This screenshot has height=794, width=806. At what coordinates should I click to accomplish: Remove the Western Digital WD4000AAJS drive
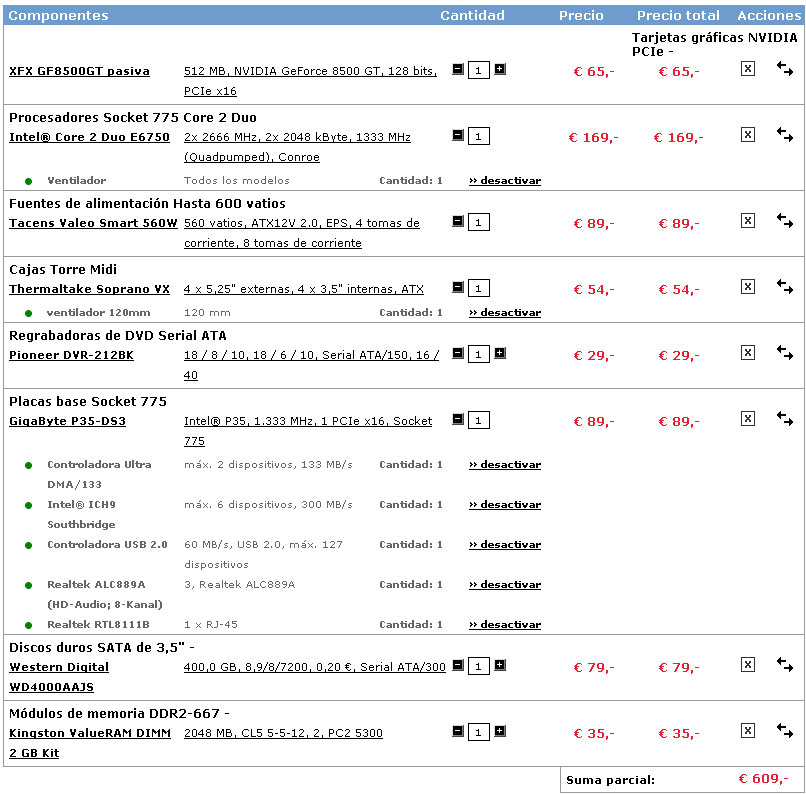tap(747, 664)
